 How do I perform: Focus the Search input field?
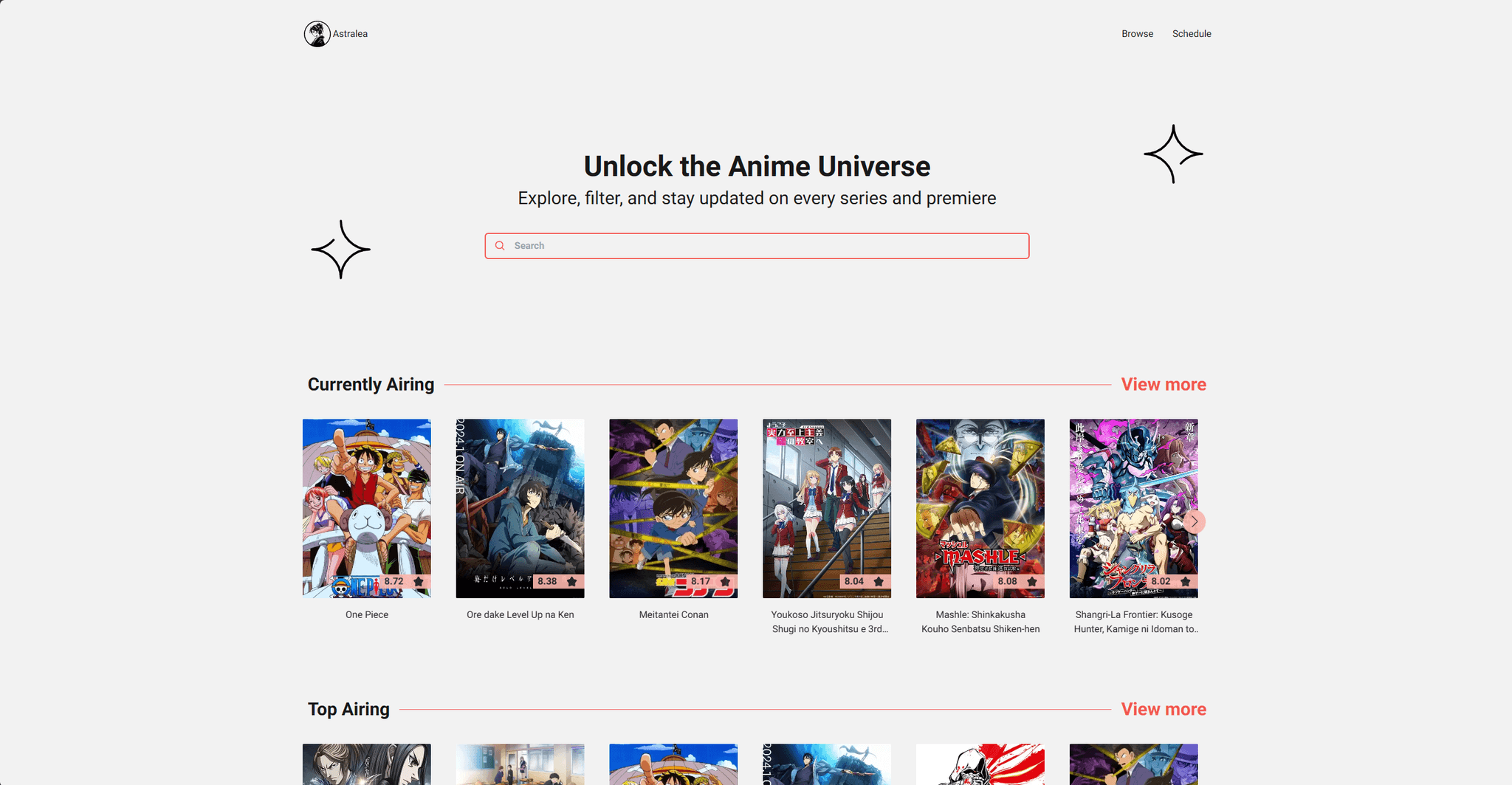coord(757,246)
